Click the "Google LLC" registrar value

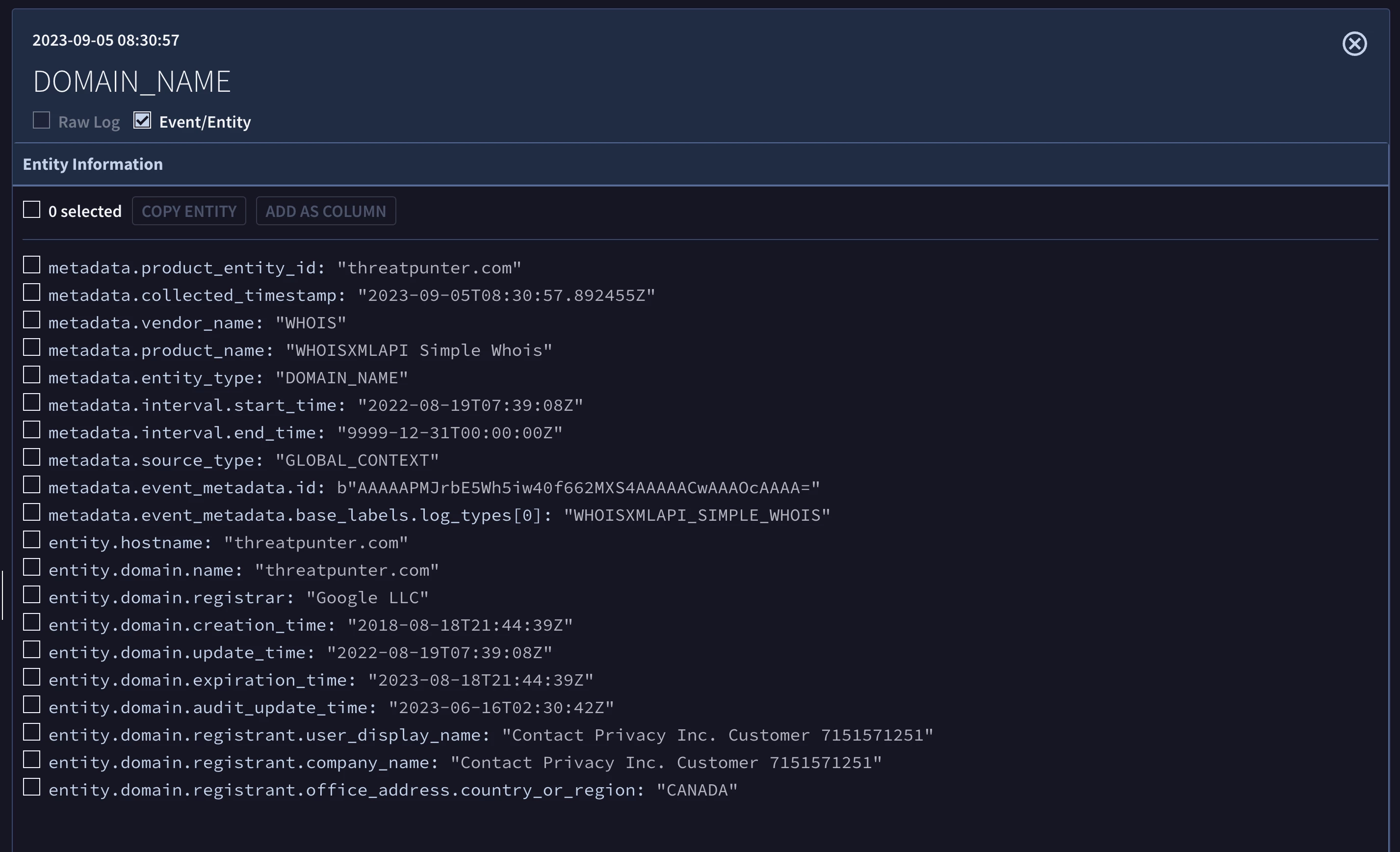[x=367, y=598]
